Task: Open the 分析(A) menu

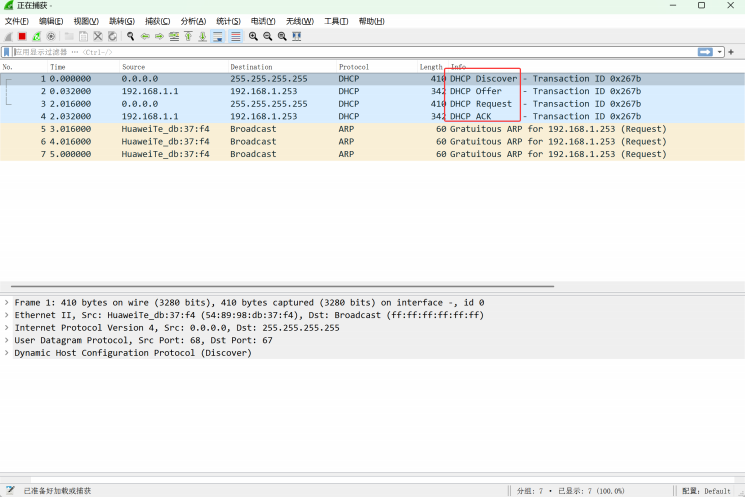Action: pos(193,21)
